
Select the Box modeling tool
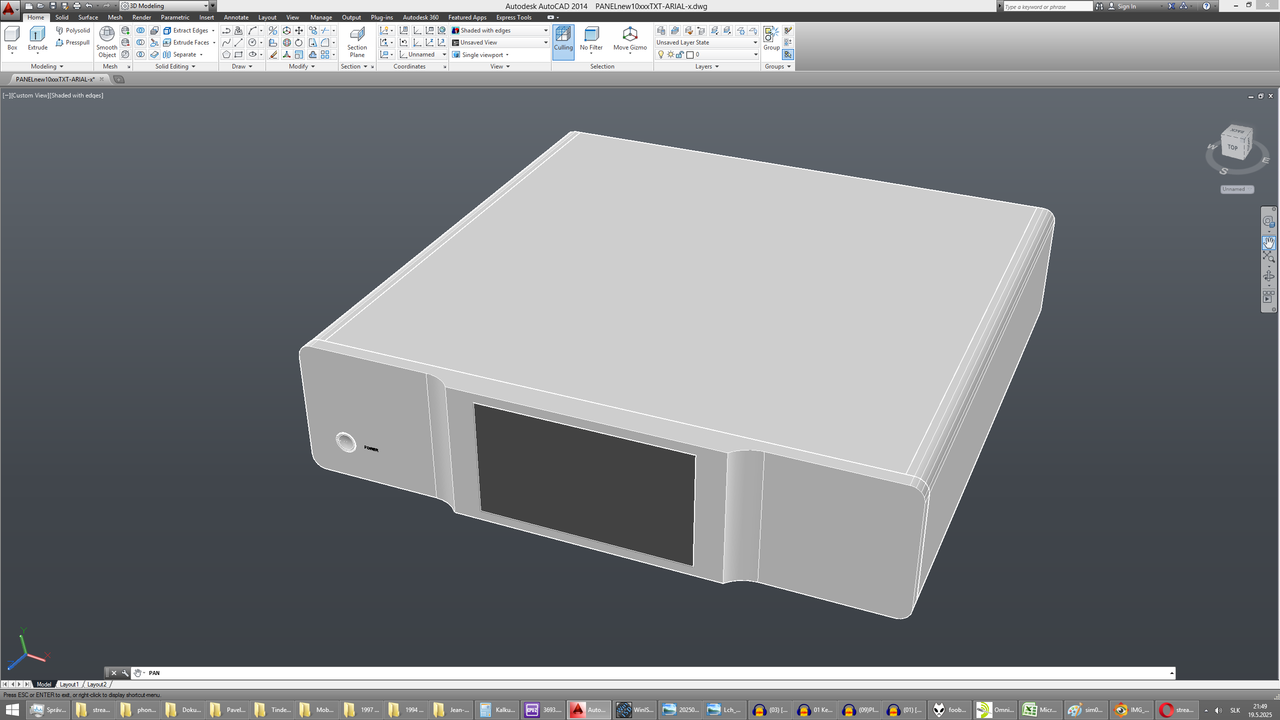pos(12,40)
